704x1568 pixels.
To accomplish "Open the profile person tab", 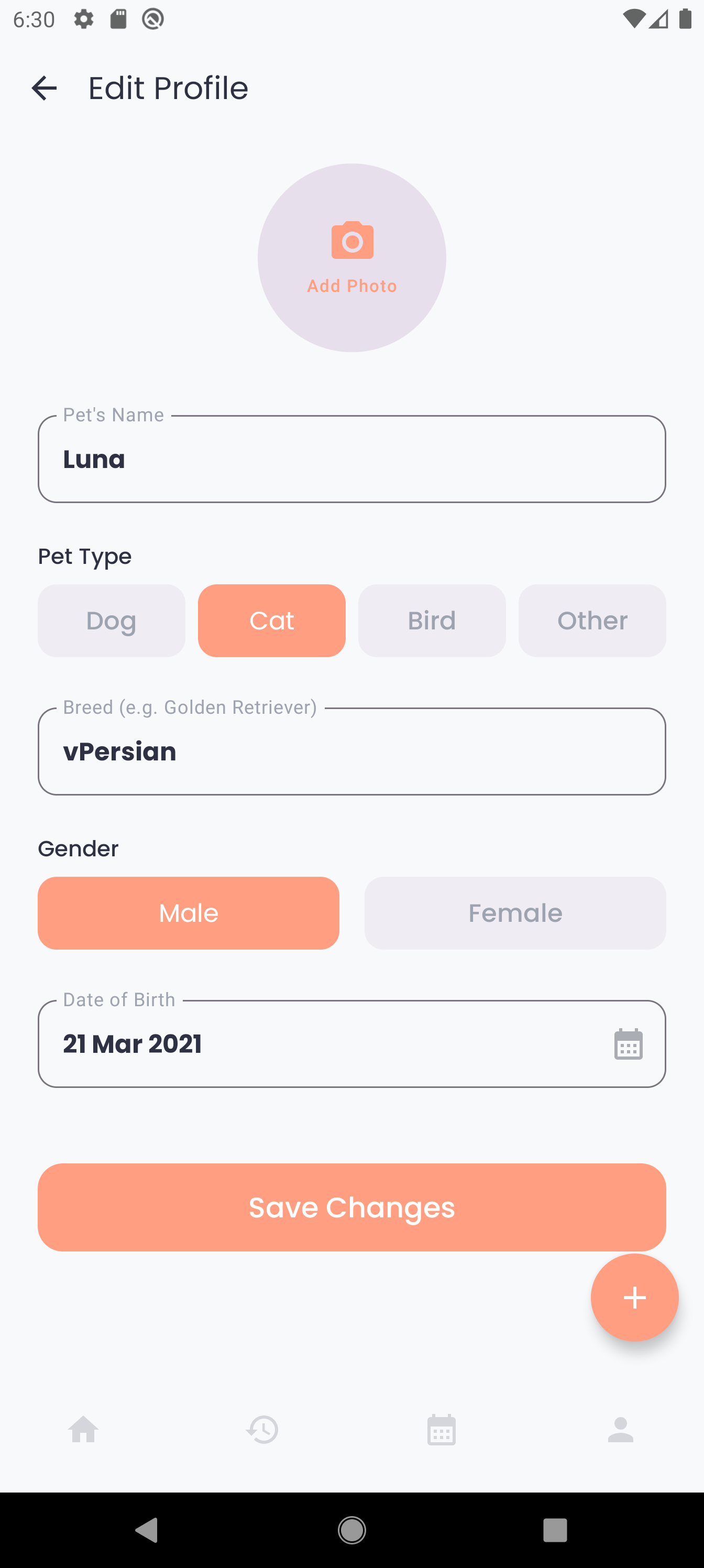I will 621,1429.
